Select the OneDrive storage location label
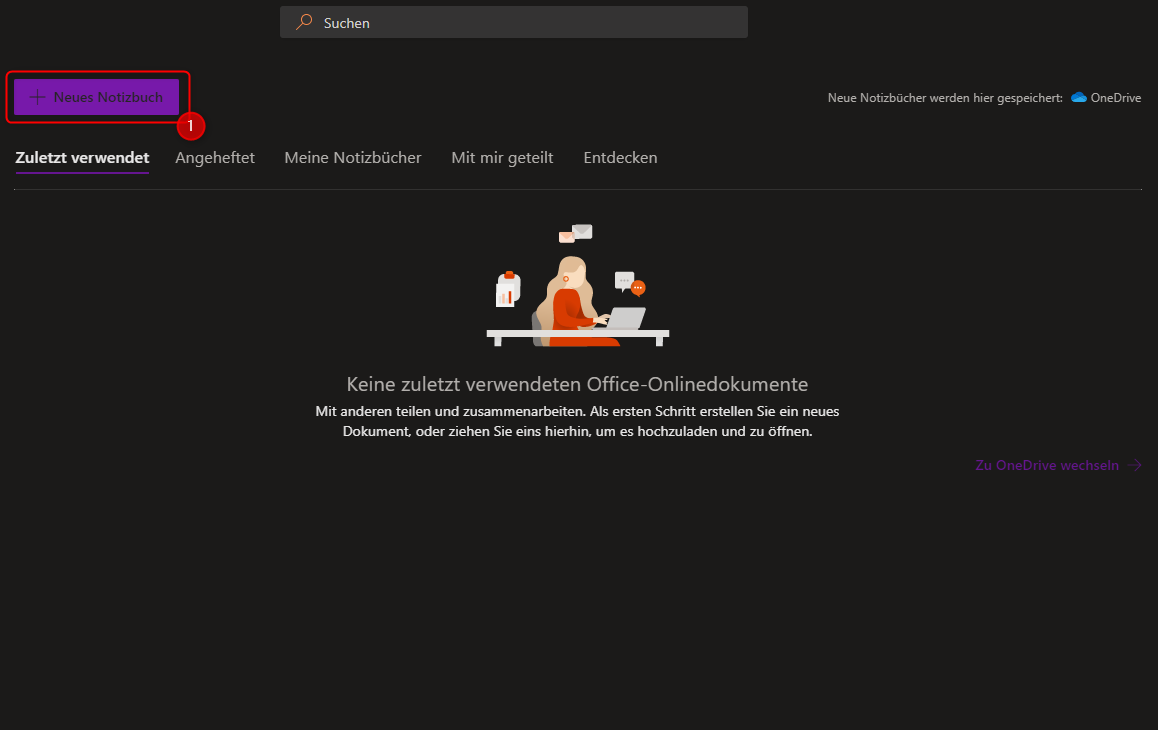The image size is (1158, 730). click(x=1115, y=98)
